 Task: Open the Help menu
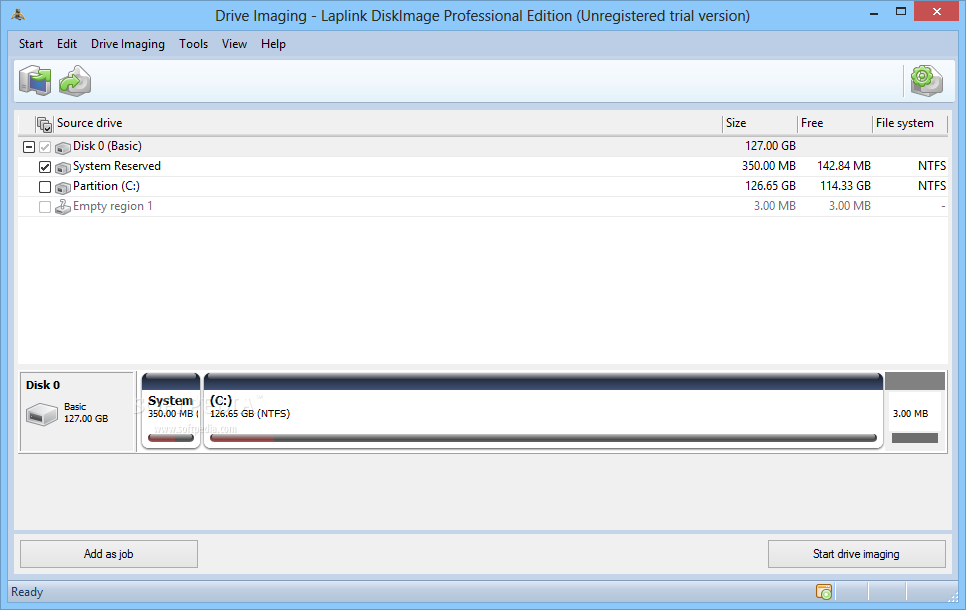point(273,44)
